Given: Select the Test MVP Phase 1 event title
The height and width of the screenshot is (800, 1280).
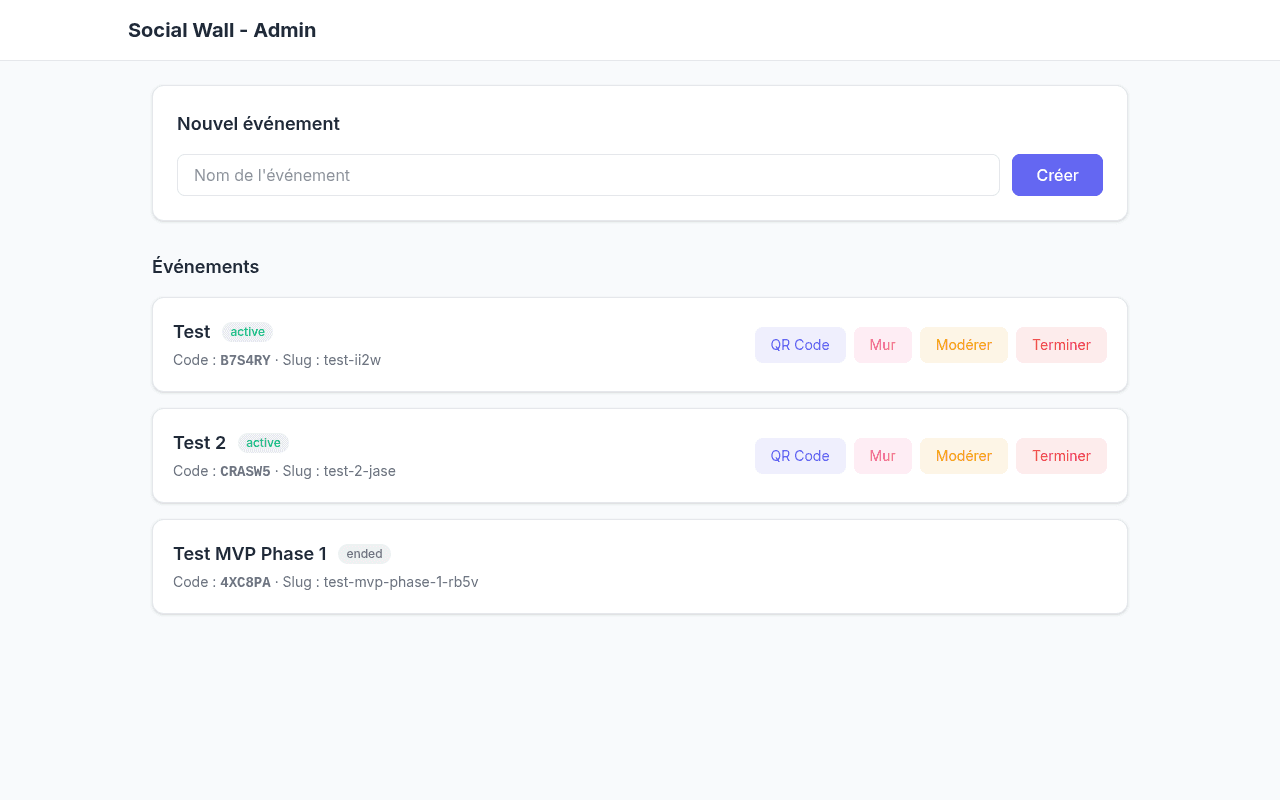Looking at the screenshot, I should tap(250, 554).
